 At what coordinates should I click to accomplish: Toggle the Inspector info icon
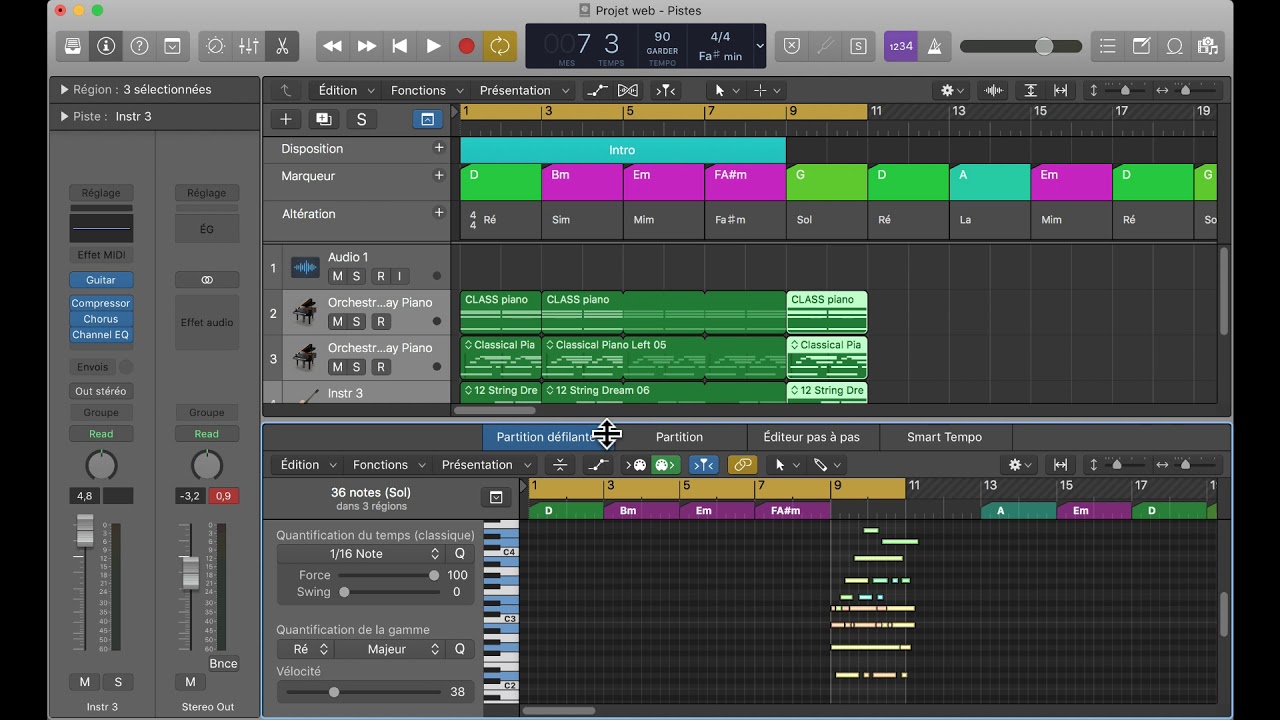[x=106, y=46]
